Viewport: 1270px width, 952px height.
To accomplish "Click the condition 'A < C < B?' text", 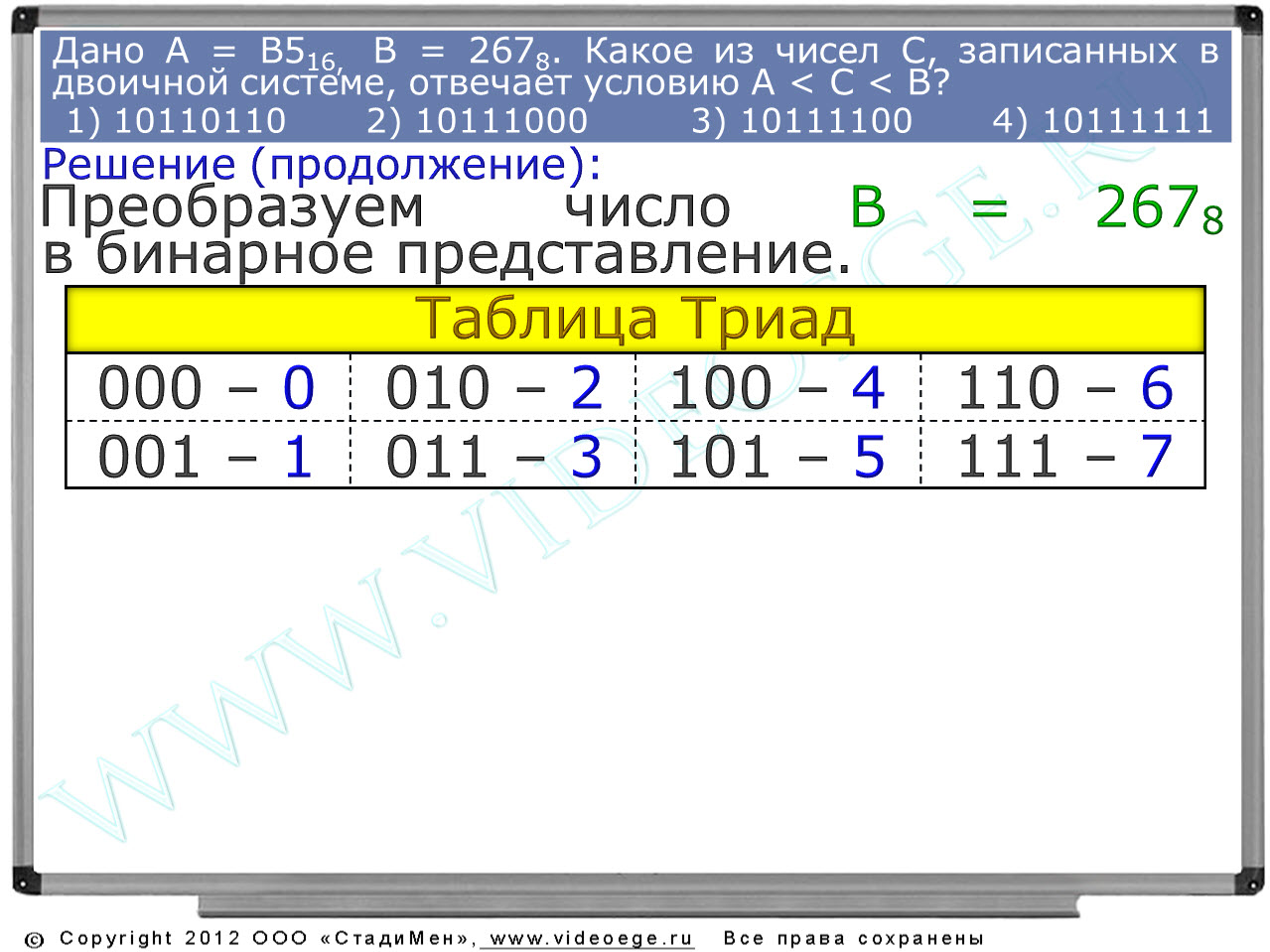I will [x=852, y=83].
